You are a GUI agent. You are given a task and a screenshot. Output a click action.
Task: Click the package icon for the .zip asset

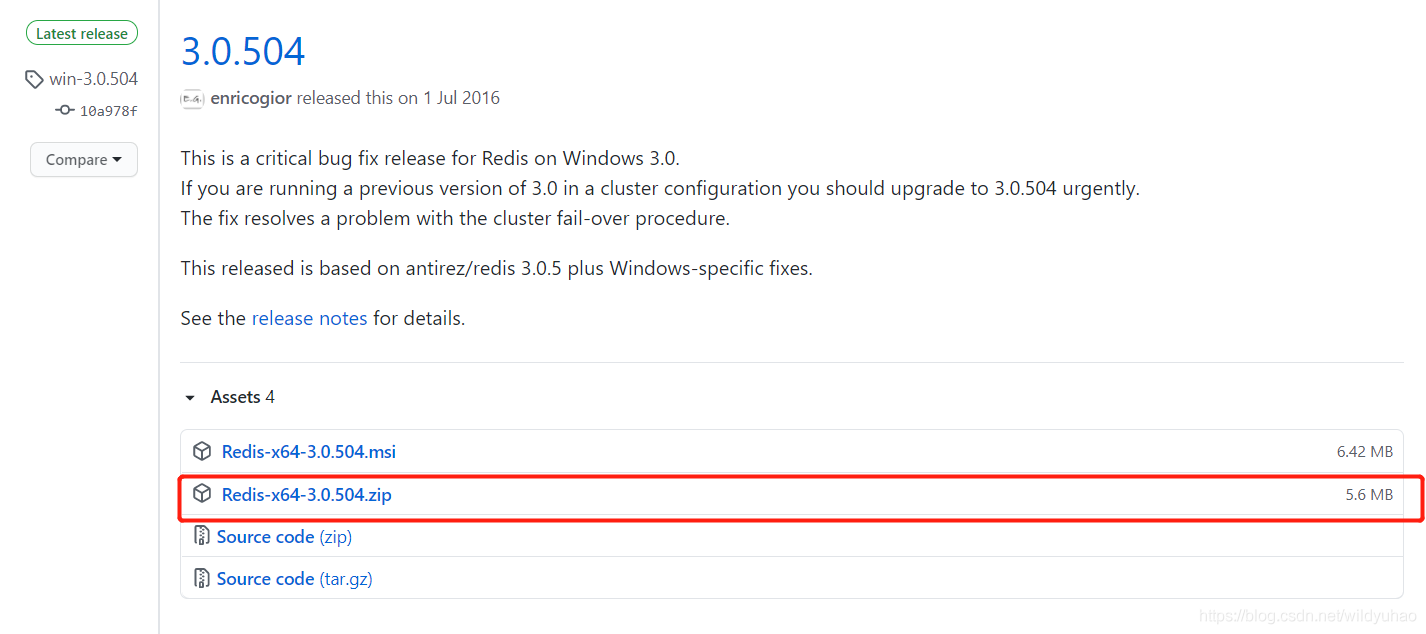(x=202, y=494)
